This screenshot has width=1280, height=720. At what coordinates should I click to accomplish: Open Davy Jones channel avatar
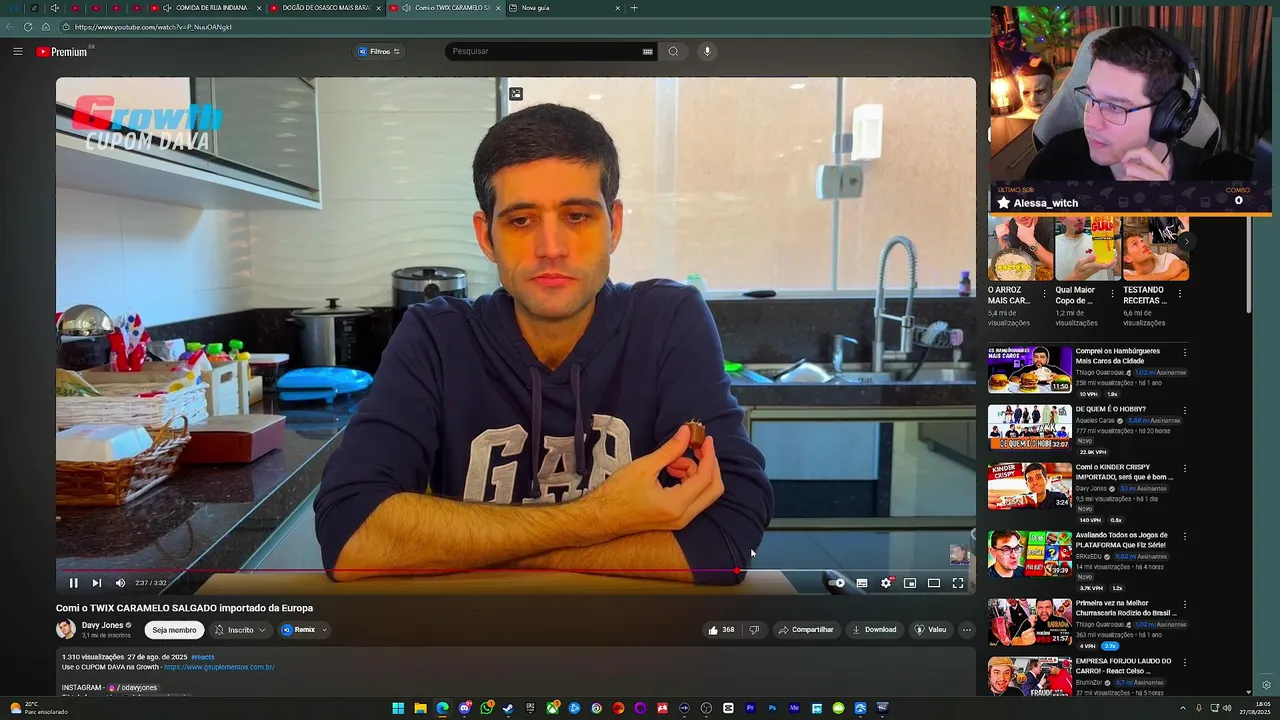[x=66, y=629]
